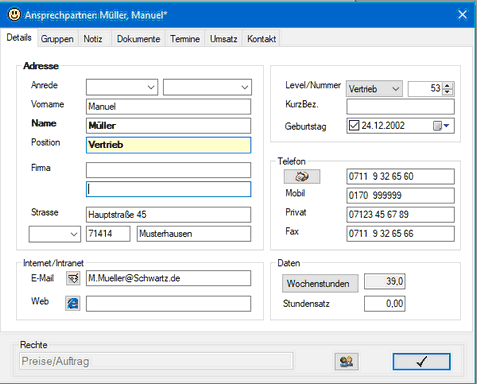Image resolution: width=477 pixels, height=384 pixels.
Task: Click the postal code field 71414
Action: [x=108, y=234]
